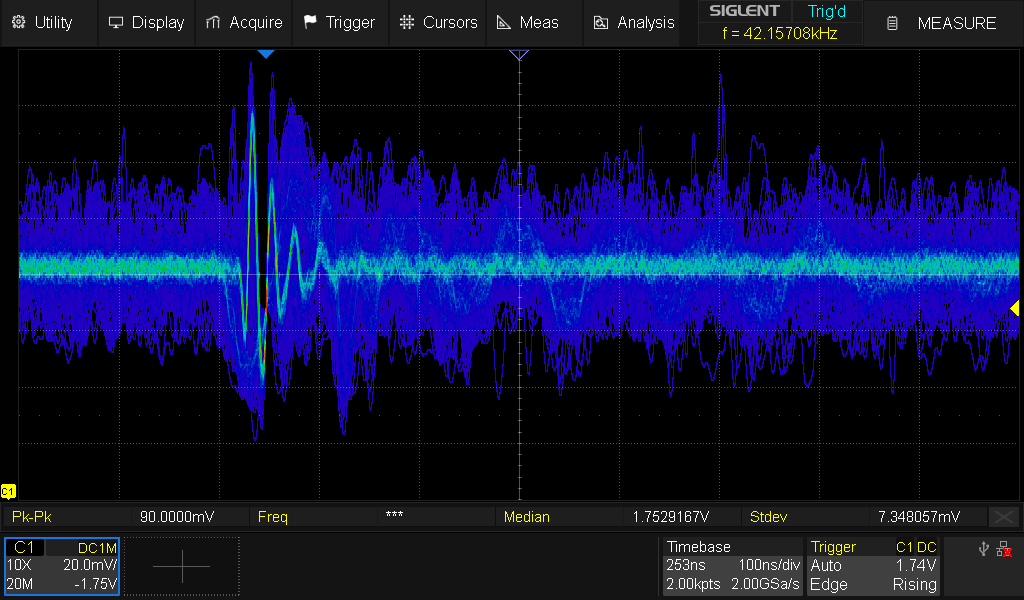Click the Cursors grid icon

[406, 22]
